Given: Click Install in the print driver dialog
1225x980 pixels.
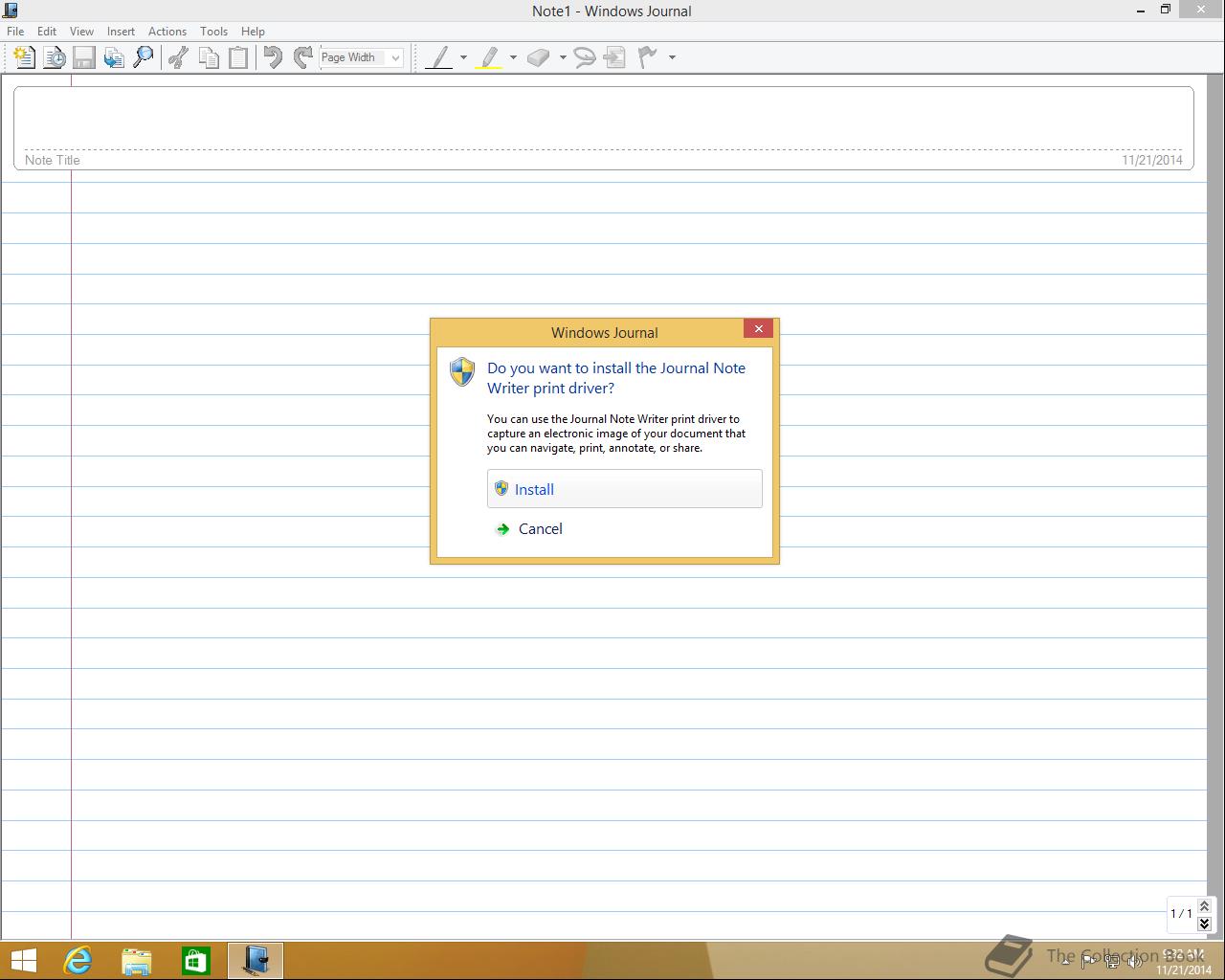Looking at the screenshot, I should (x=624, y=489).
